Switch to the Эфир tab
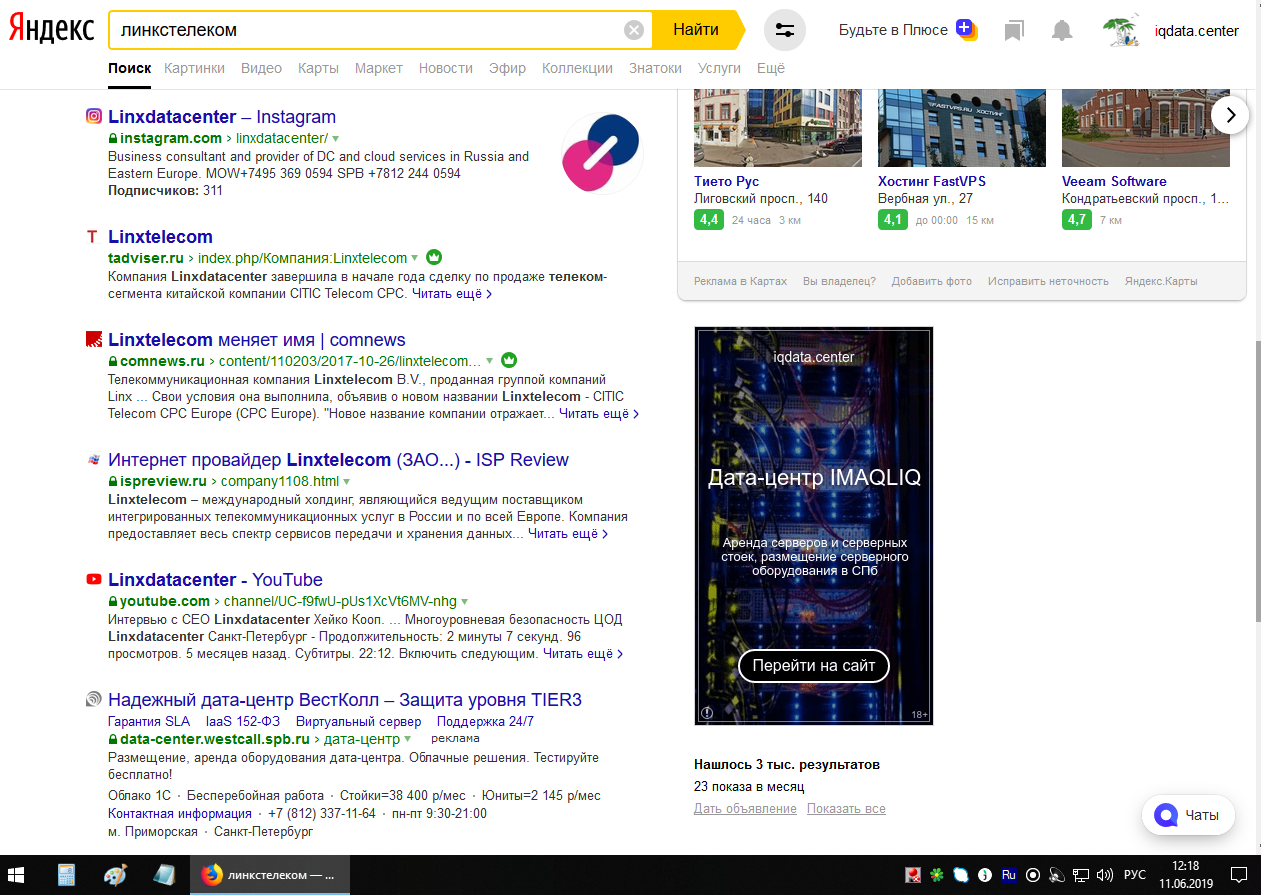Image resolution: width=1261 pixels, height=895 pixels. [507, 68]
